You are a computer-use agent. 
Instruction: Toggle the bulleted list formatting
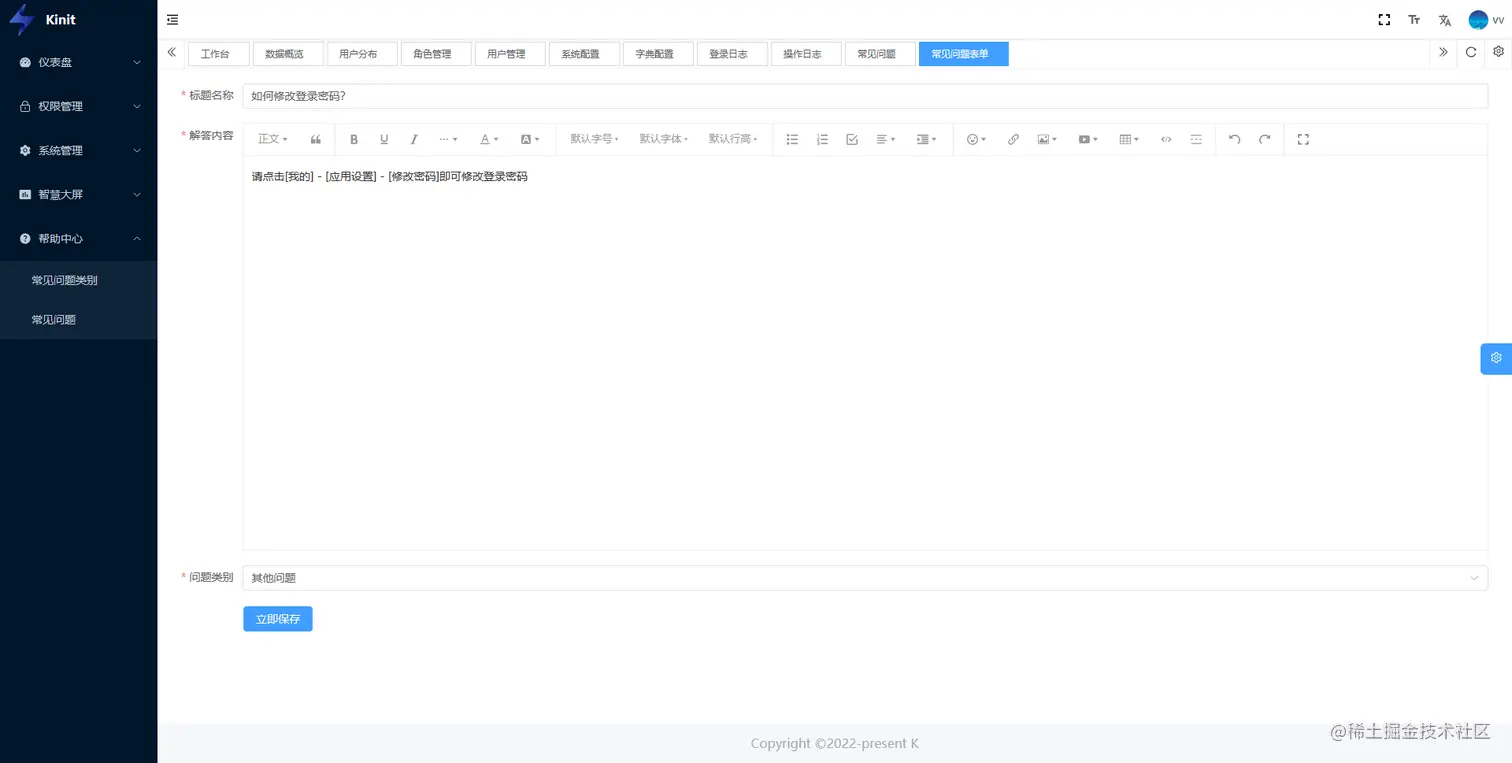tap(792, 139)
